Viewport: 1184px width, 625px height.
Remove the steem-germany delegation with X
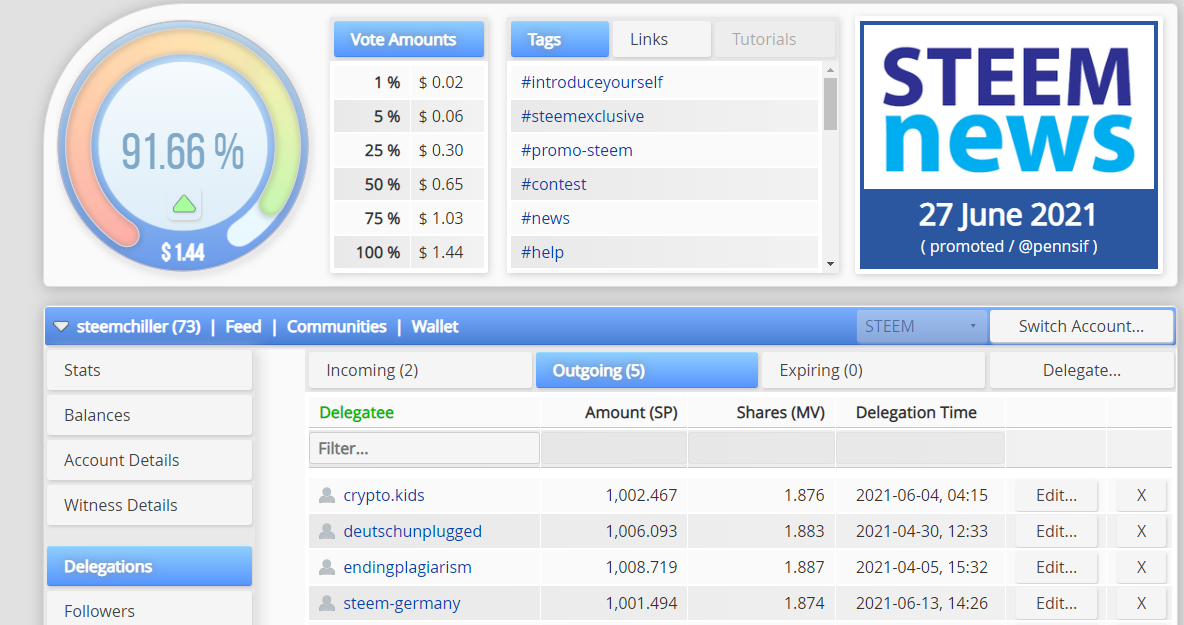(1141, 603)
